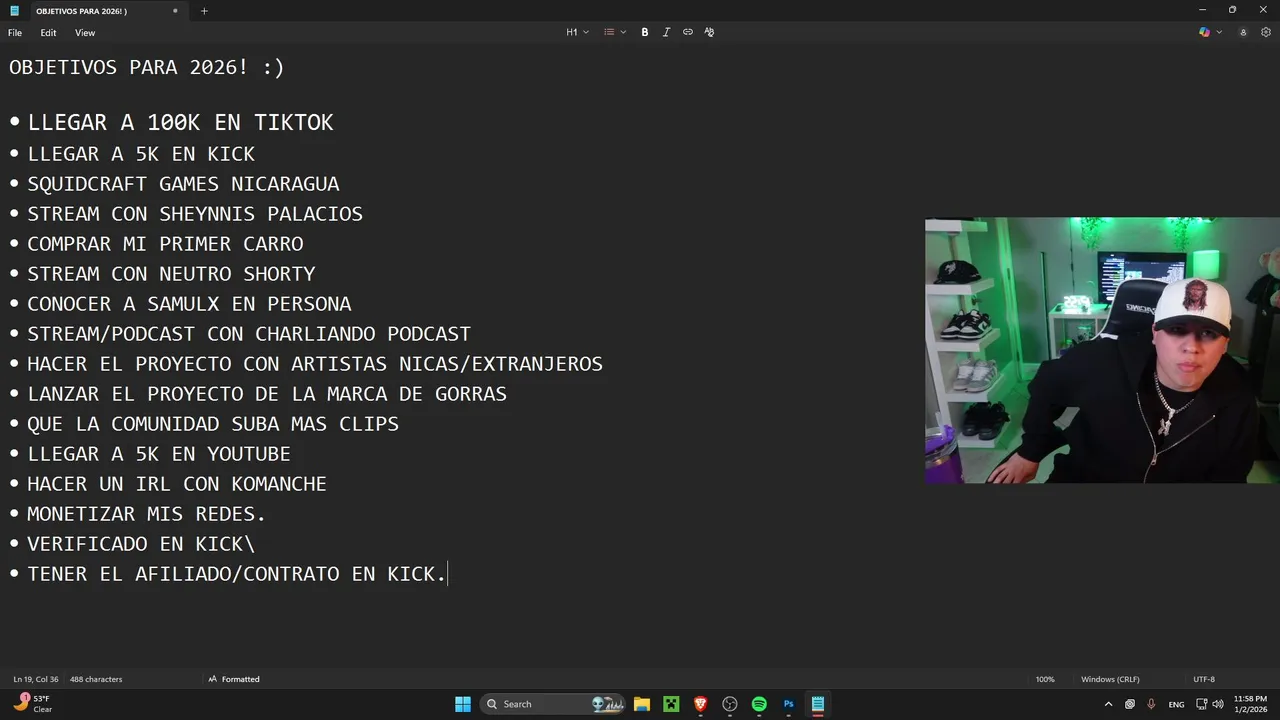Click the line about MARCA DE GORRAS
1280x720 pixels.
click(x=267, y=394)
